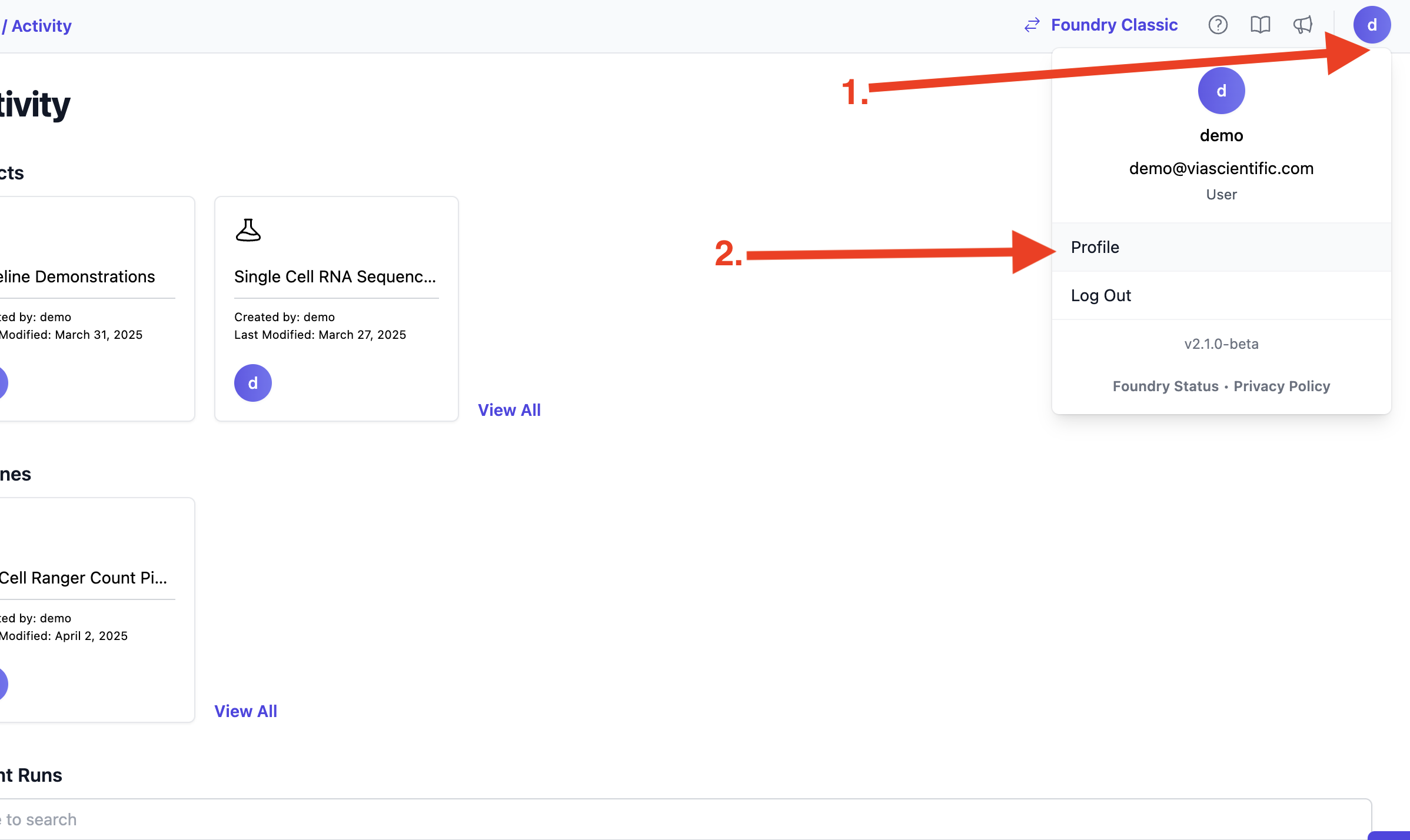
Task: Open the user avatar circle in the top right
Action: (1372, 25)
